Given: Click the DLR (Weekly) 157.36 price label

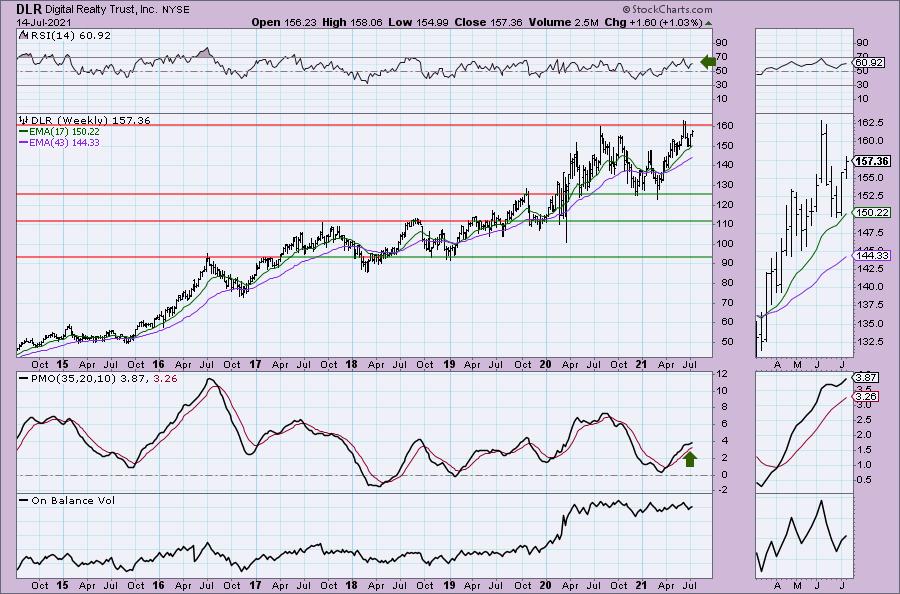Looking at the screenshot, I should tap(91, 121).
